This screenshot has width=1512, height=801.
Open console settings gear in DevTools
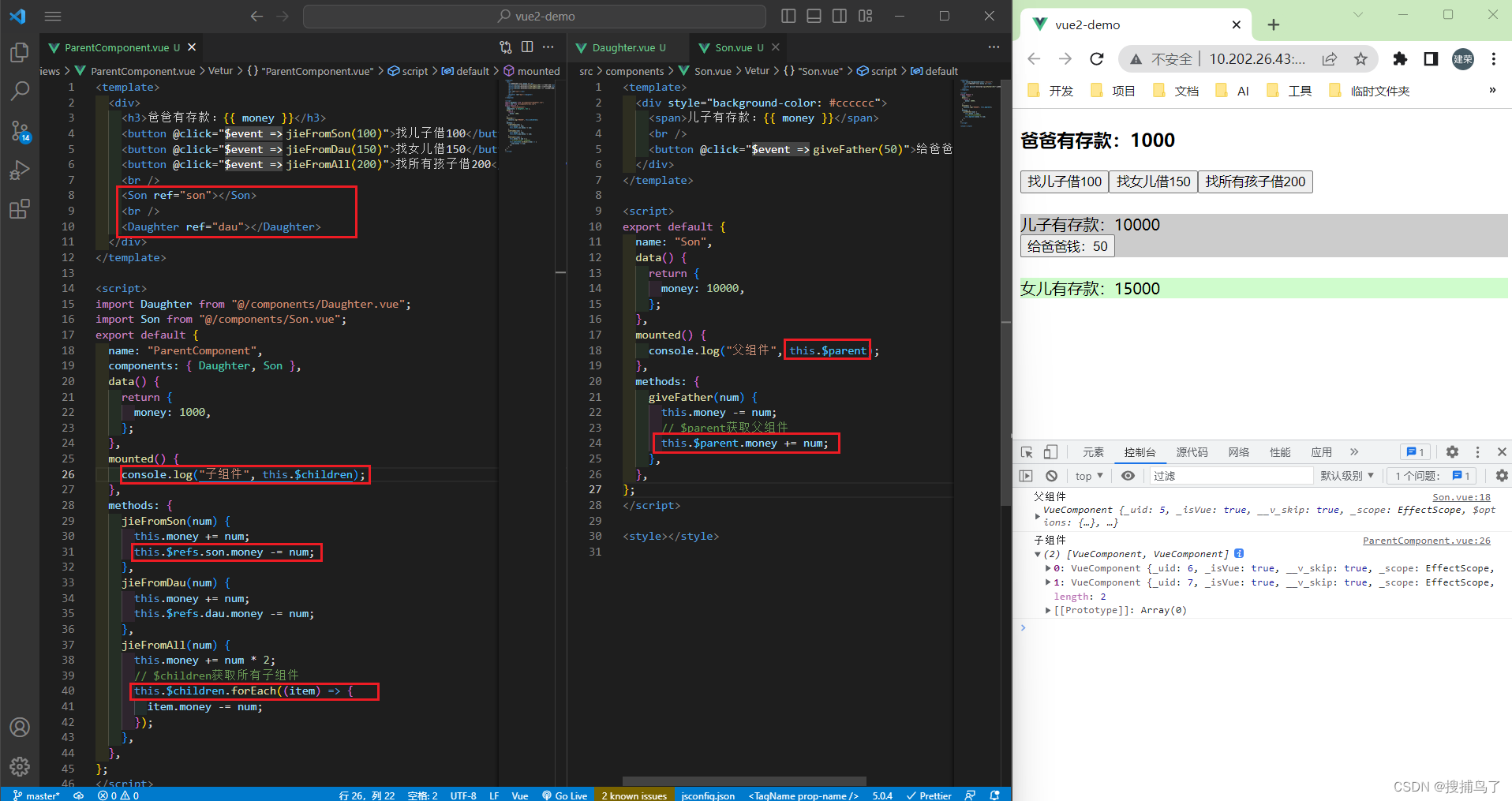click(1502, 476)
